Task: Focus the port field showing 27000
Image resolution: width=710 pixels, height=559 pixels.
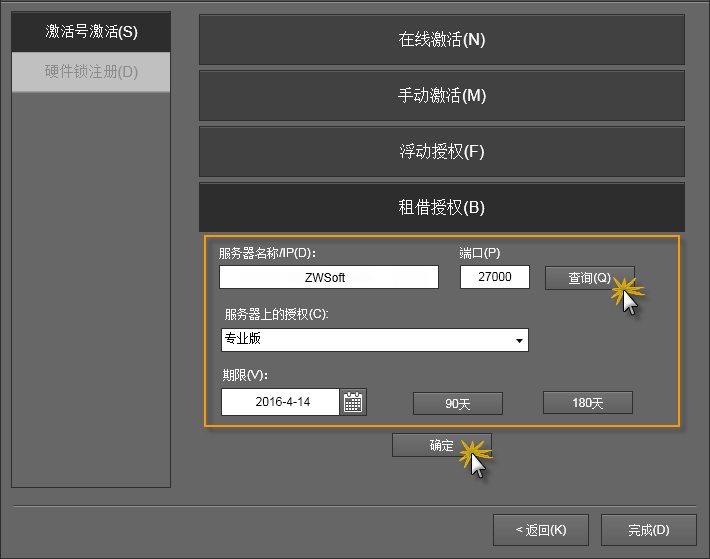Action: click(x=494, y=277)
